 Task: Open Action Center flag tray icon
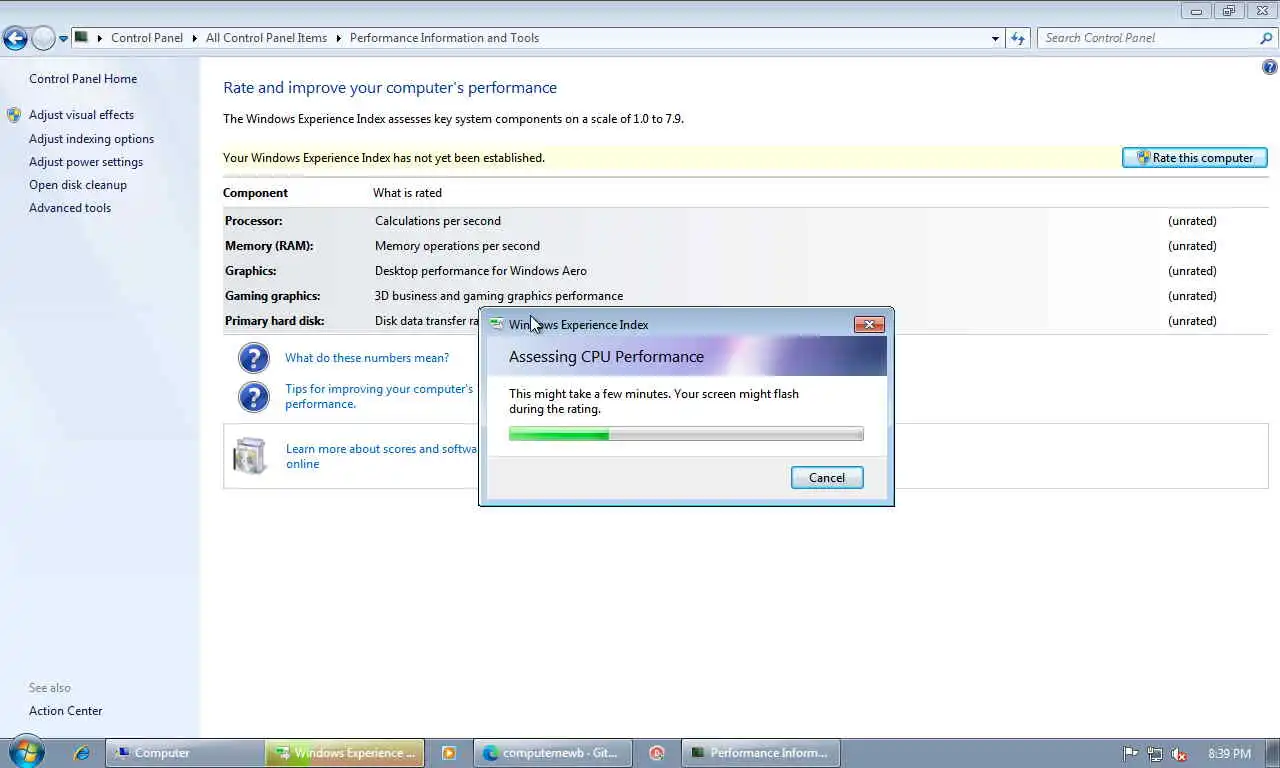[x=1131, y=754]
